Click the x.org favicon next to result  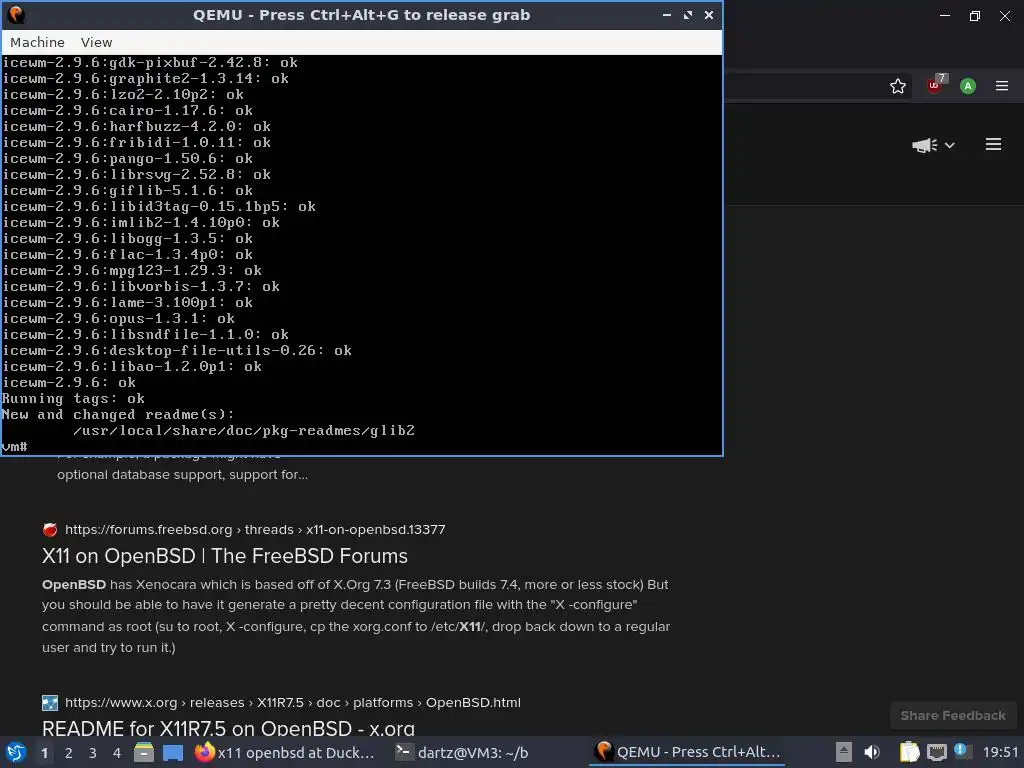50,703
